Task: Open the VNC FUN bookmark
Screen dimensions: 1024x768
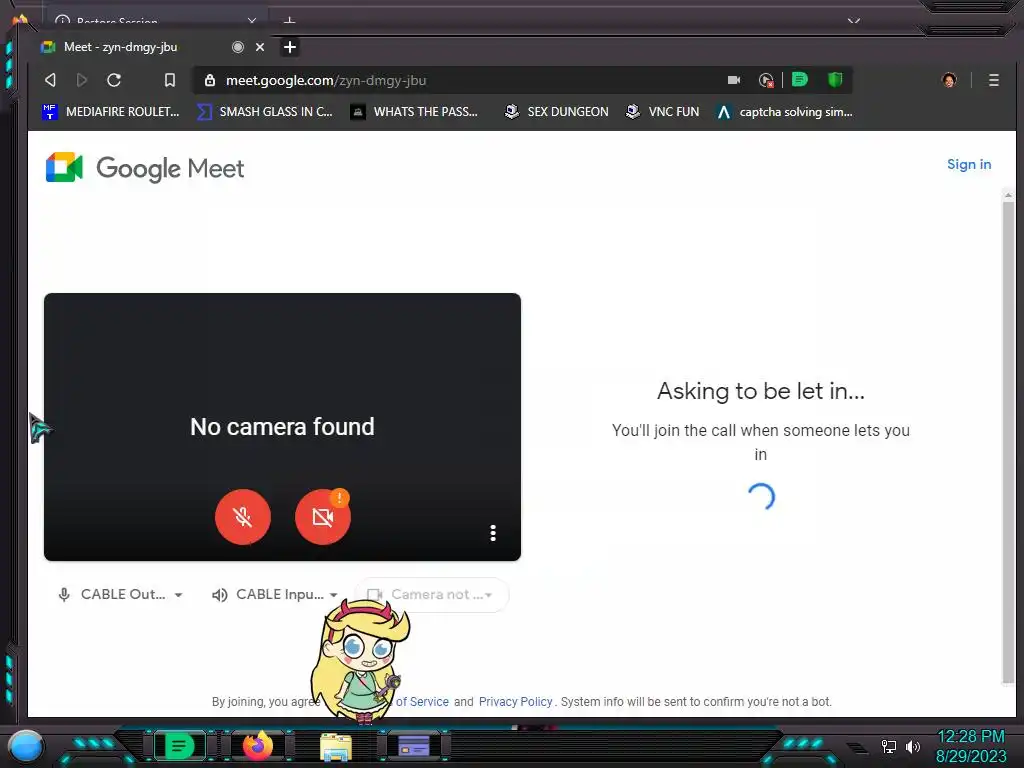Action: coord(662,112)
